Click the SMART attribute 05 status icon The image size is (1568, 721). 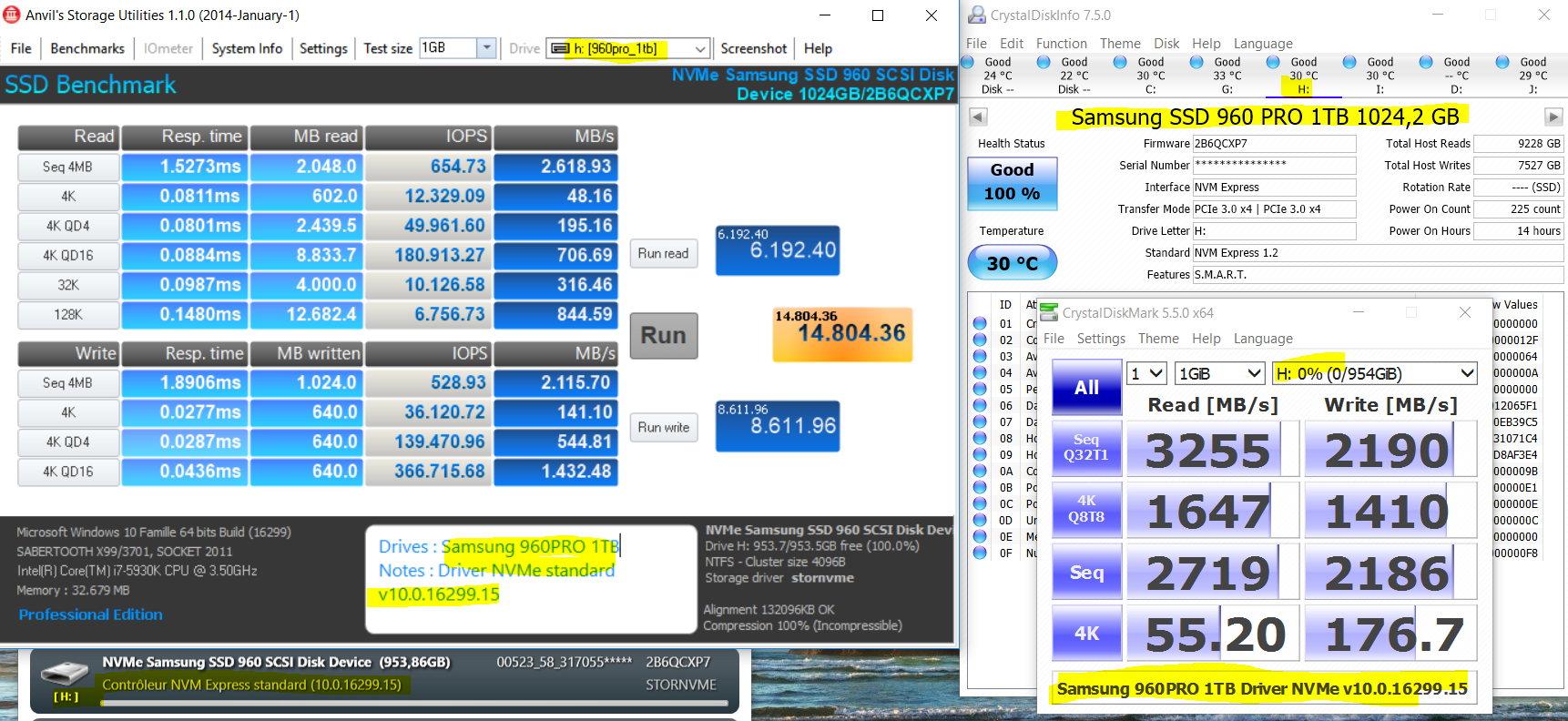coord(980,389)
